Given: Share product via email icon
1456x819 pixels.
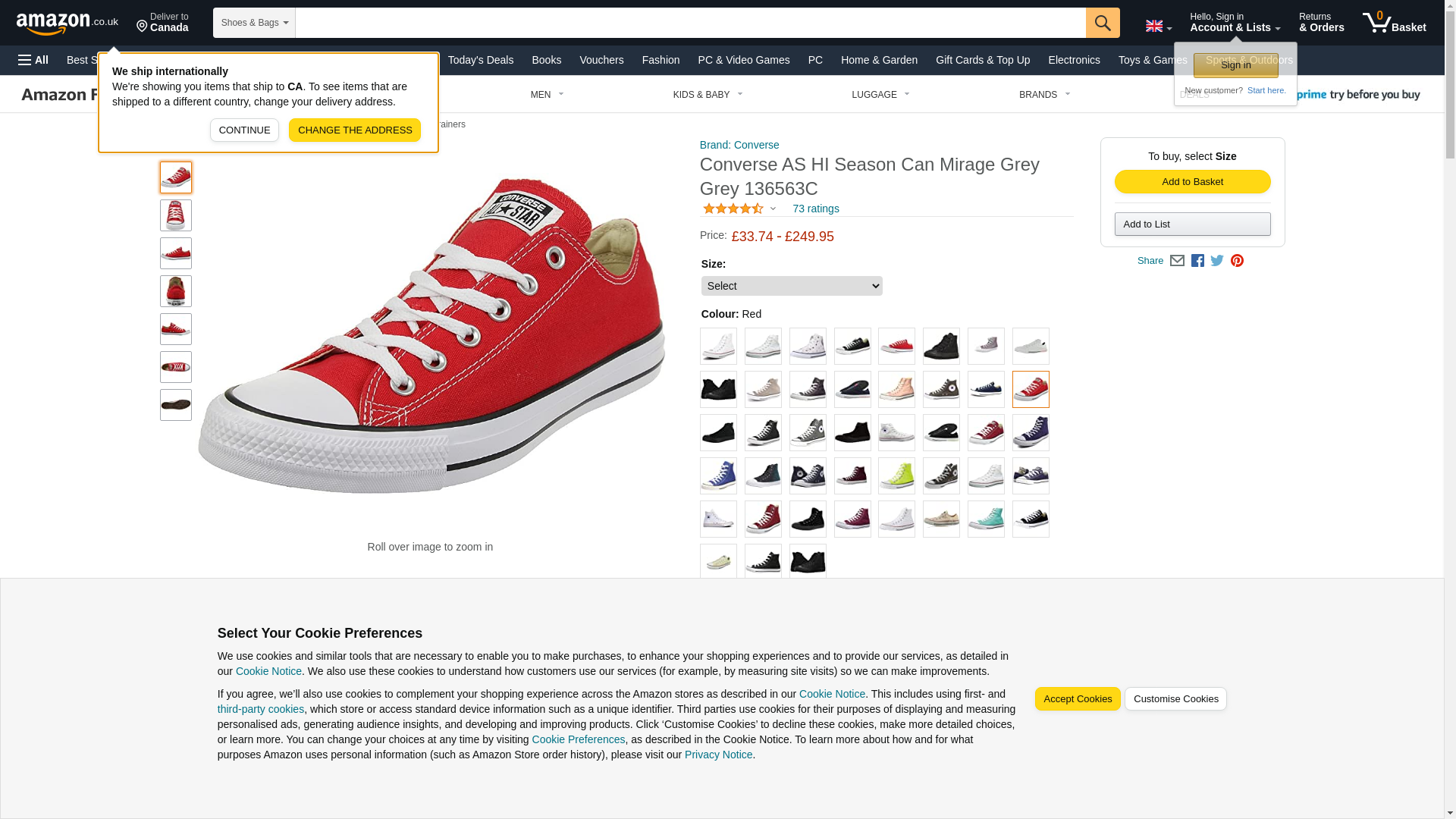Looking at the screenshot, I should point(1177,261).
